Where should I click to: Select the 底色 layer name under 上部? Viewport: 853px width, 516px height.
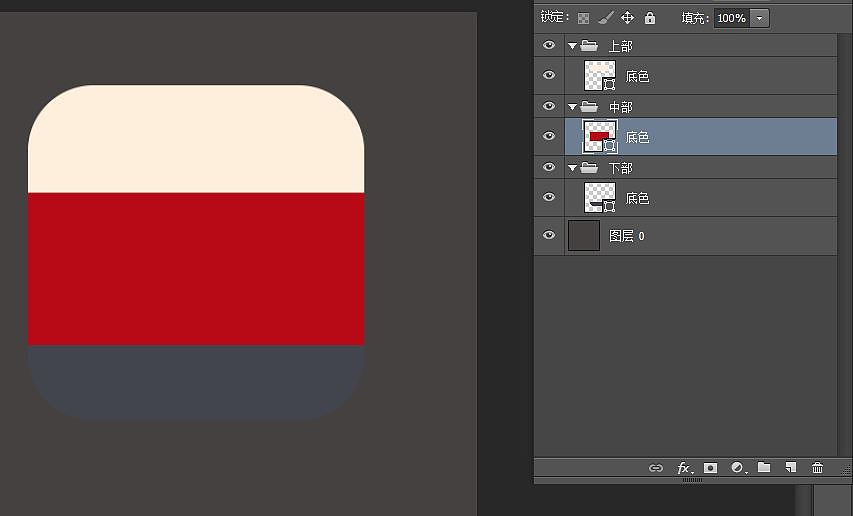tap(637, 76)
